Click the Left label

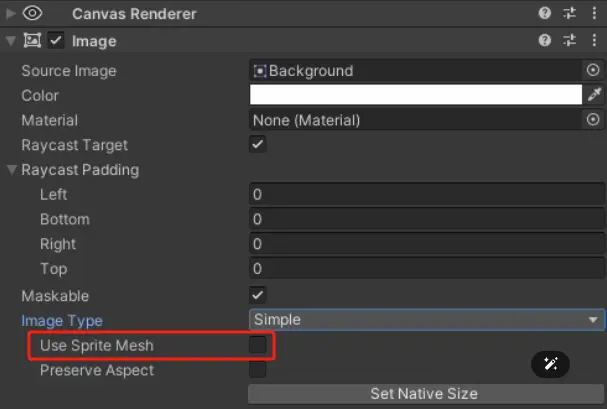54,194
